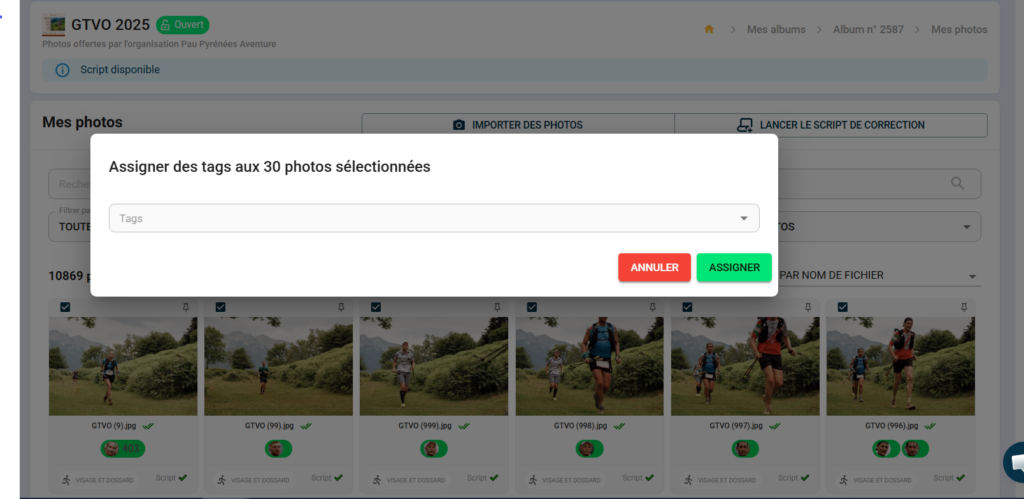Image resolution: width=1024 pixels, height=499 pixels.
Task: Deselect the GTVO (996).jpg checkbox
Action: pos(843,307)
